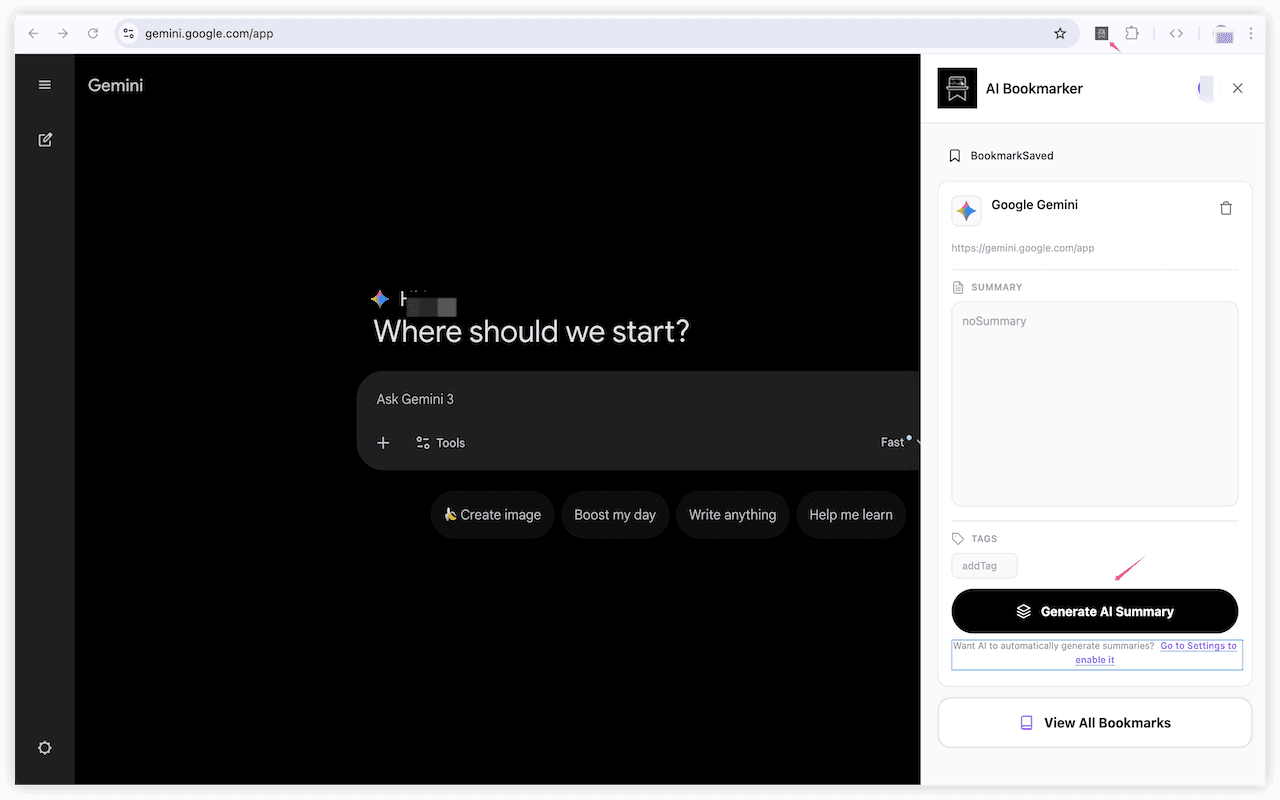Open Gemini settings via gear icon

click(44, 747)
